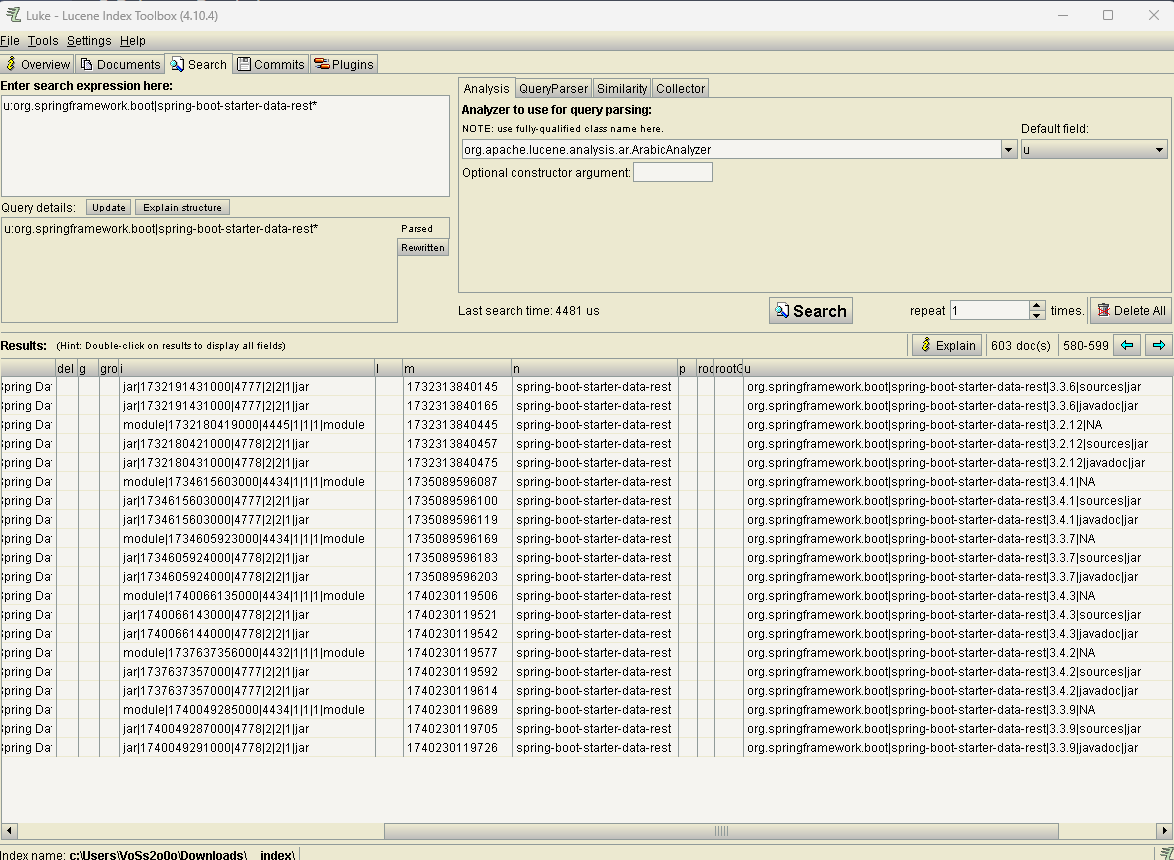1174x860 pixels.
Task: Click the 'i' column header
Action: point(247,368)
